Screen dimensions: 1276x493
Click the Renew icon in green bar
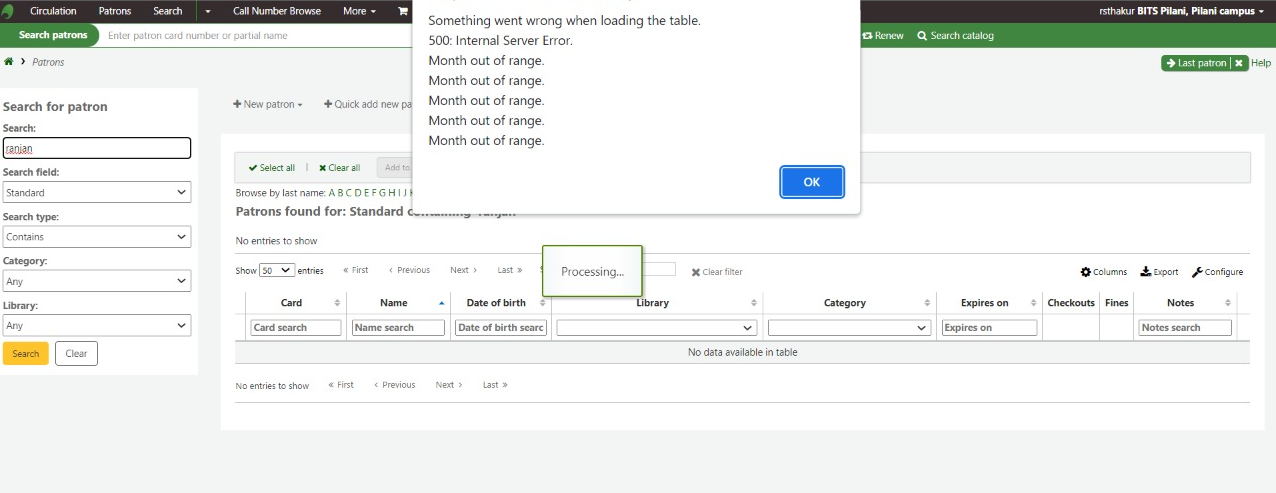867,36
